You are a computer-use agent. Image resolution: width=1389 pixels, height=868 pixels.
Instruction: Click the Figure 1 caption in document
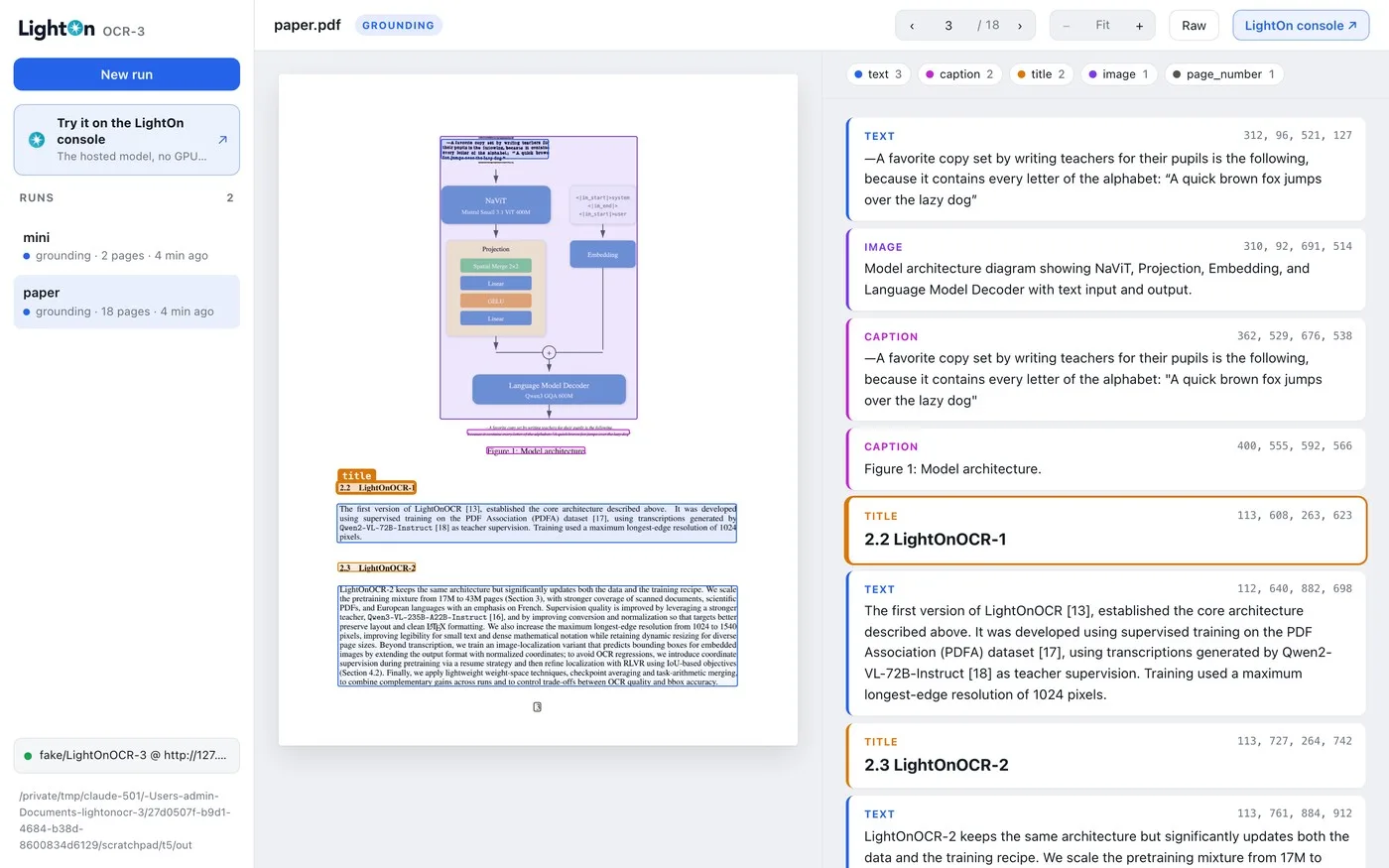click(536, 450)
